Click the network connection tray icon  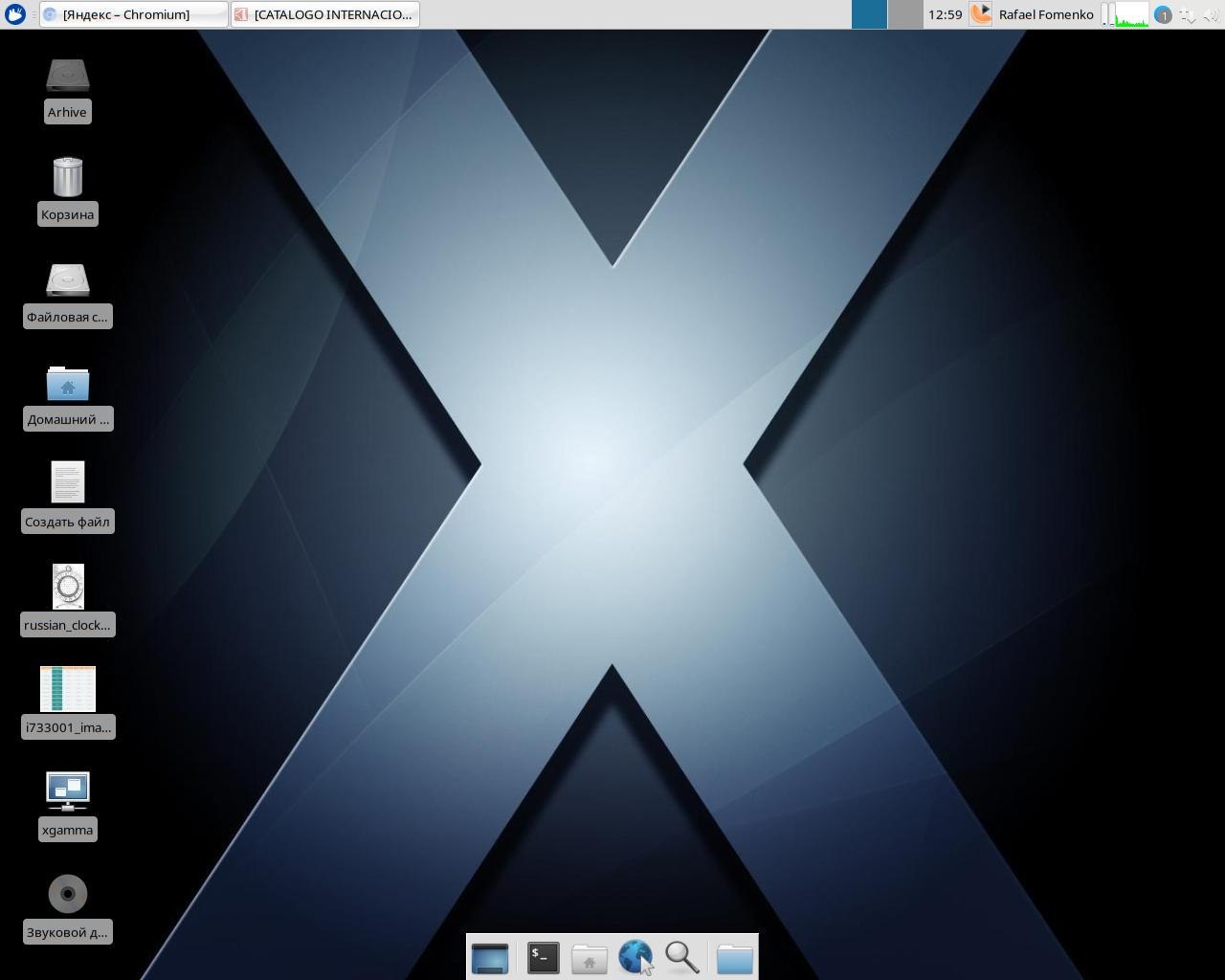point(1188,15)
